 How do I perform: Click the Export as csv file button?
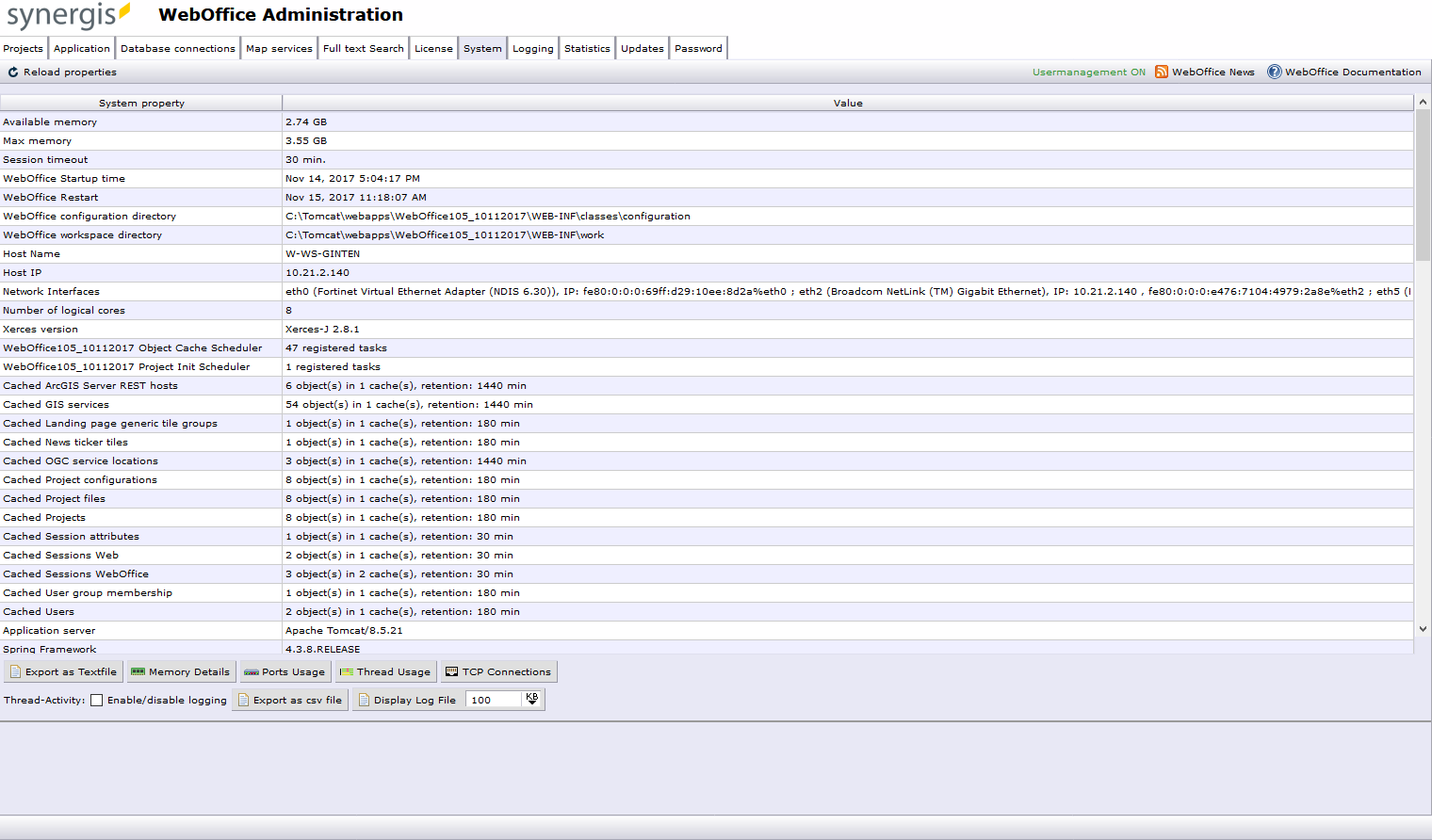pos(290,700)
